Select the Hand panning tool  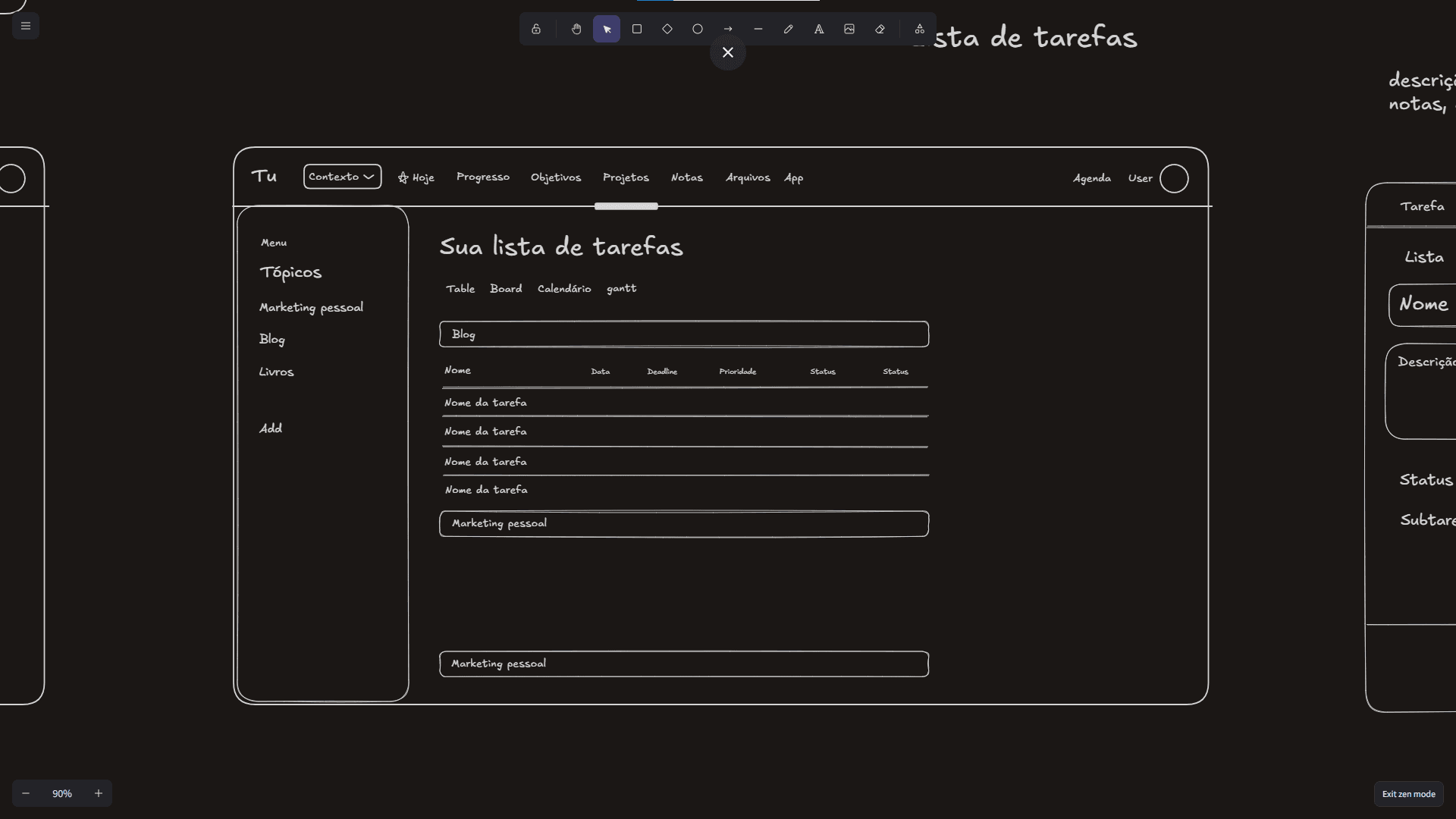pos(576,29)
